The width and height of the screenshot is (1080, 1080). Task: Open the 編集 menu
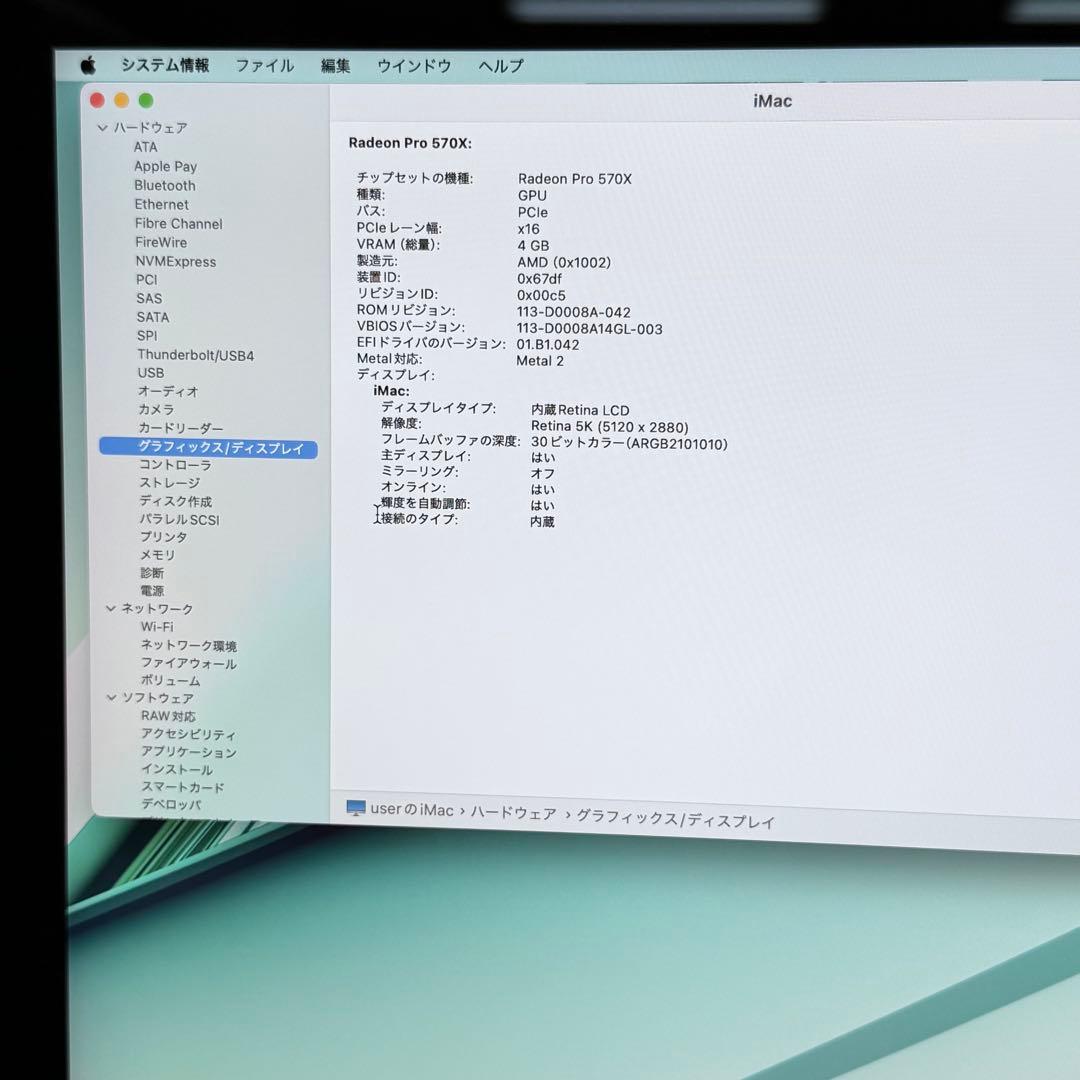coord(336,66)
